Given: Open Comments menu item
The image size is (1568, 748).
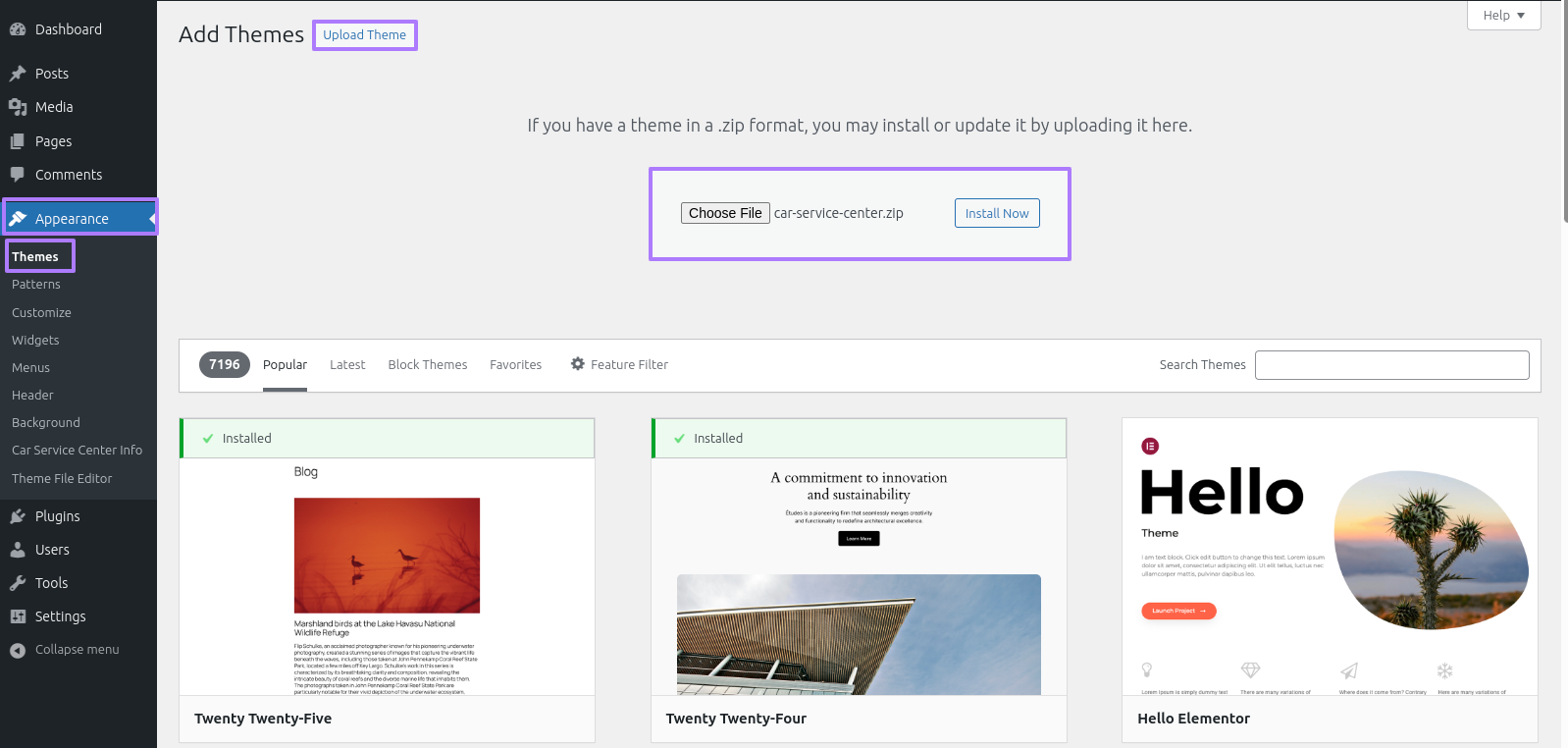Looking at the screenshot, I should [x=78, y=175].
